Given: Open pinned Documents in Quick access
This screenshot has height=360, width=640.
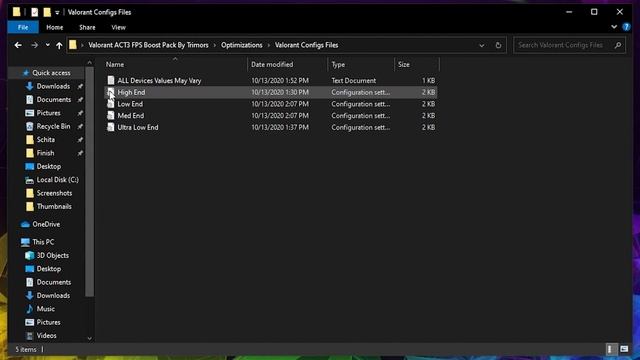Looking at the screenshot, I should [x=53, y=100].
